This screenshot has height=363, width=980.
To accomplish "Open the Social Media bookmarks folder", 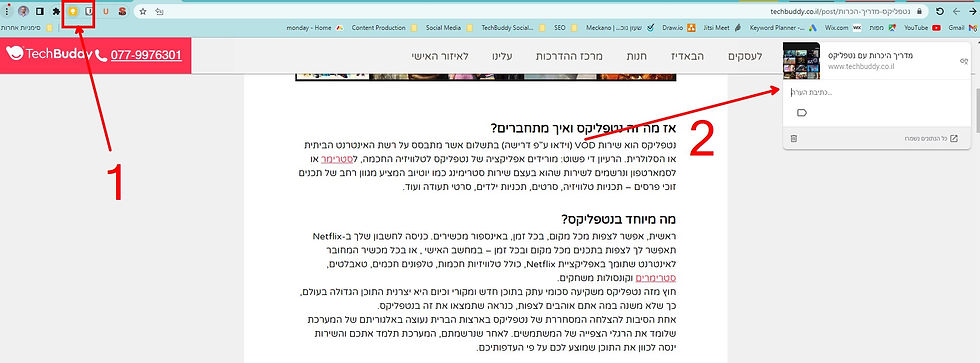I will pyautogui.click(x=449, y=27).
